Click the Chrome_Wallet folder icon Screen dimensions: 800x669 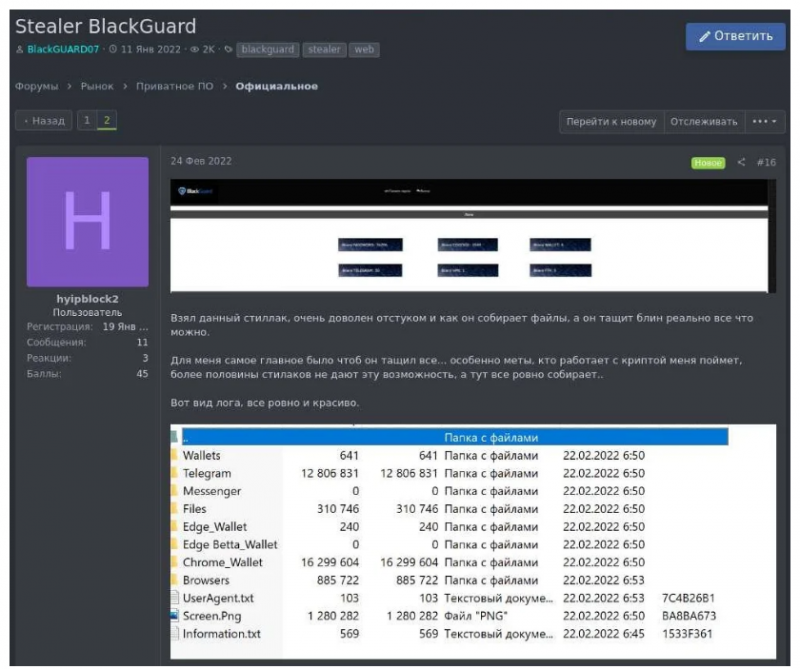[175, 562]
